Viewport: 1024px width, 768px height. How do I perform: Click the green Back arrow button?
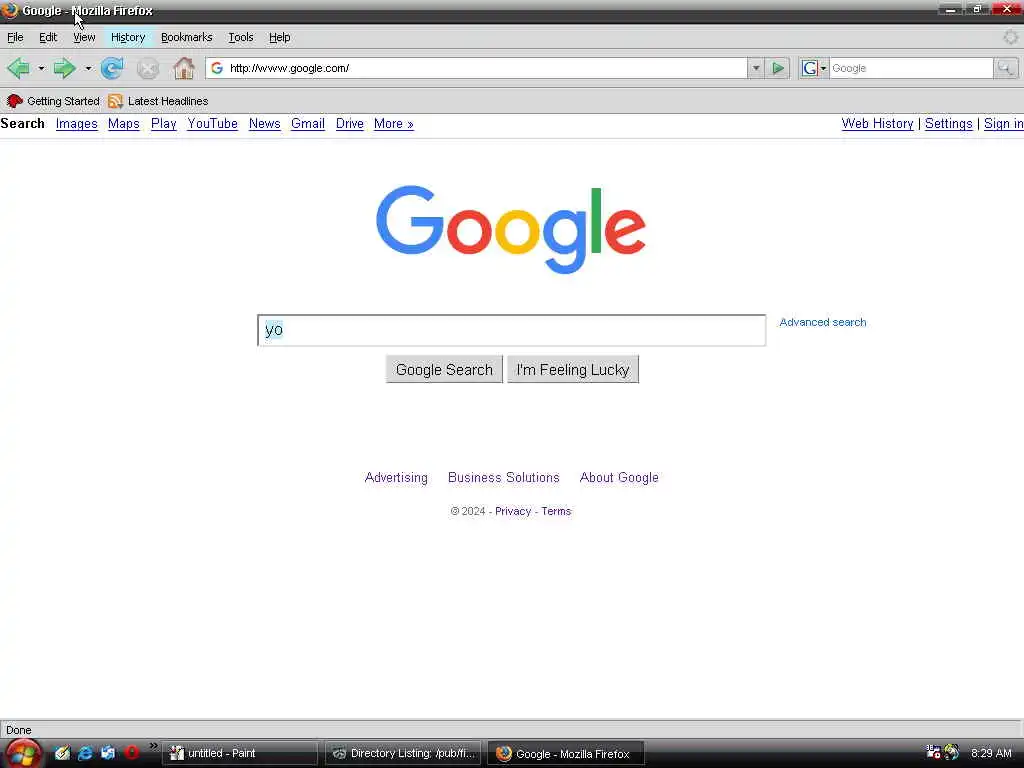click(18, 68)
